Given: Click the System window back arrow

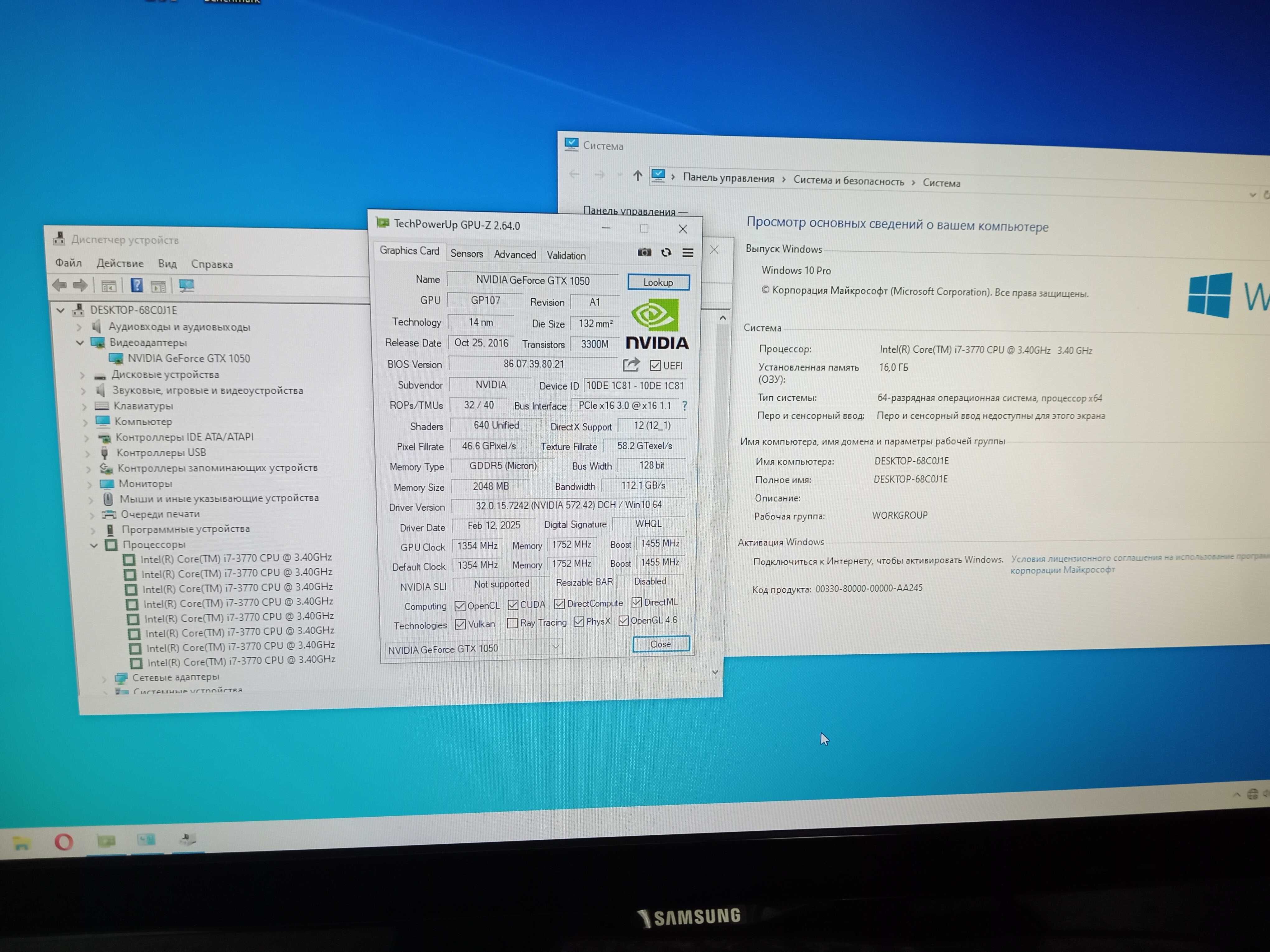Looking at the screenshot, I should pos(574,174).
